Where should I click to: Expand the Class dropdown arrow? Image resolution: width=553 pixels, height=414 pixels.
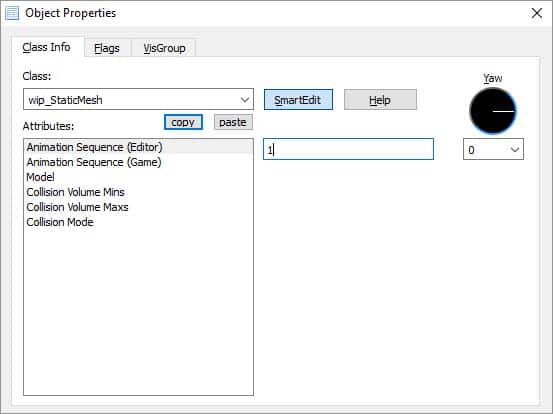tap(245, 100)
